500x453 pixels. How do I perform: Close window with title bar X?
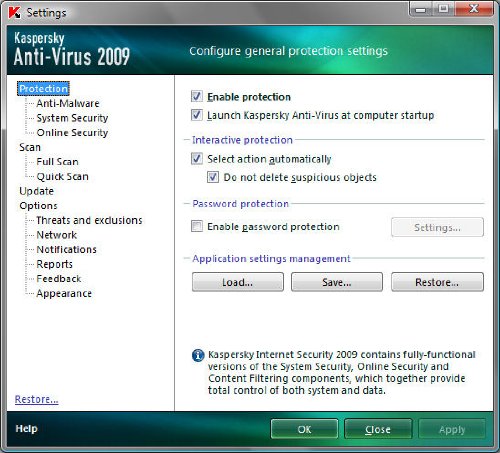[474, 9]
